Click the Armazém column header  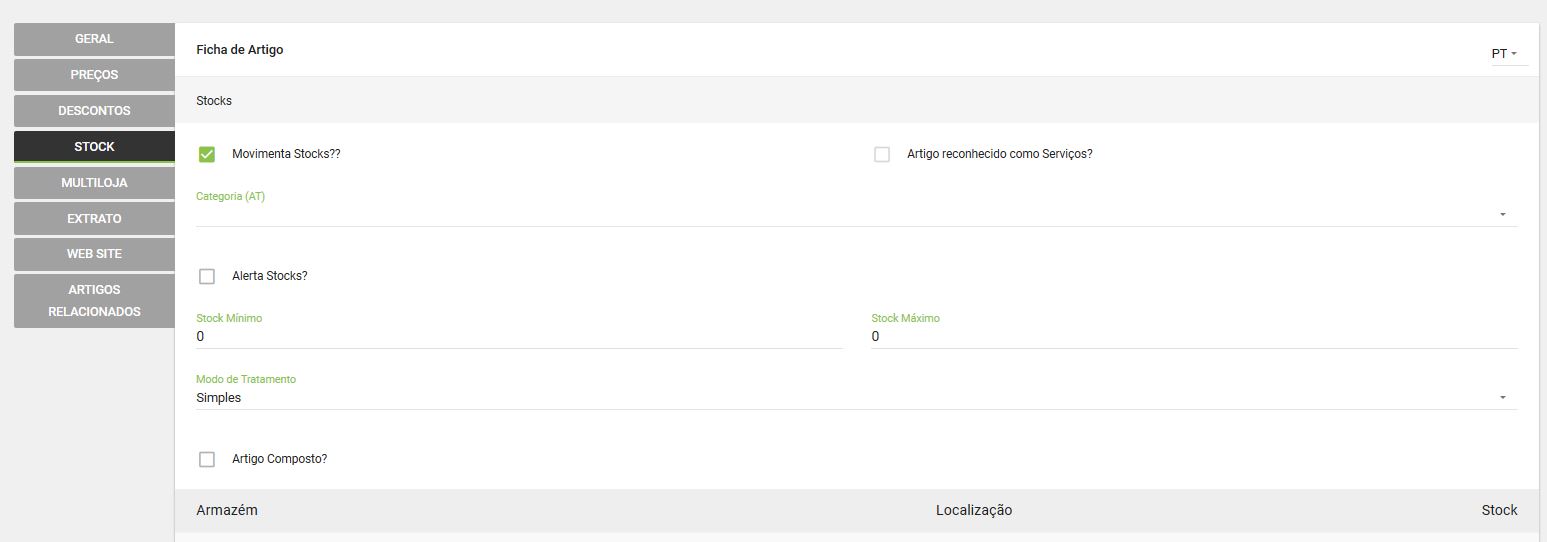tap(227, 510)
